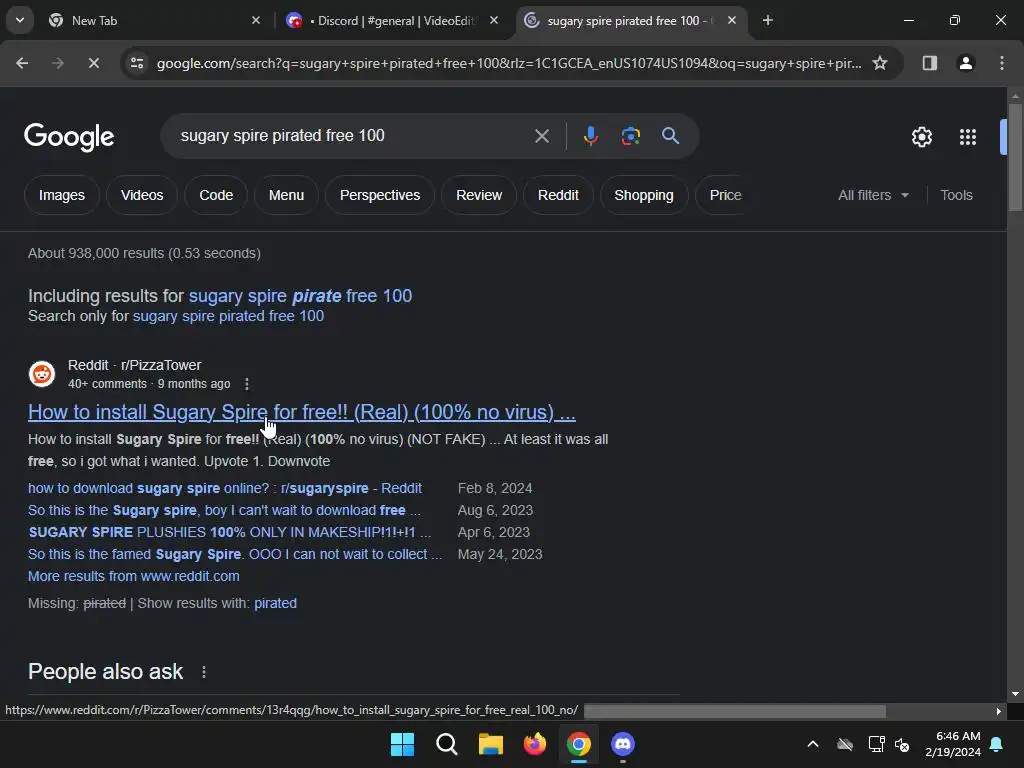Show results with pirated

[276, 603]
